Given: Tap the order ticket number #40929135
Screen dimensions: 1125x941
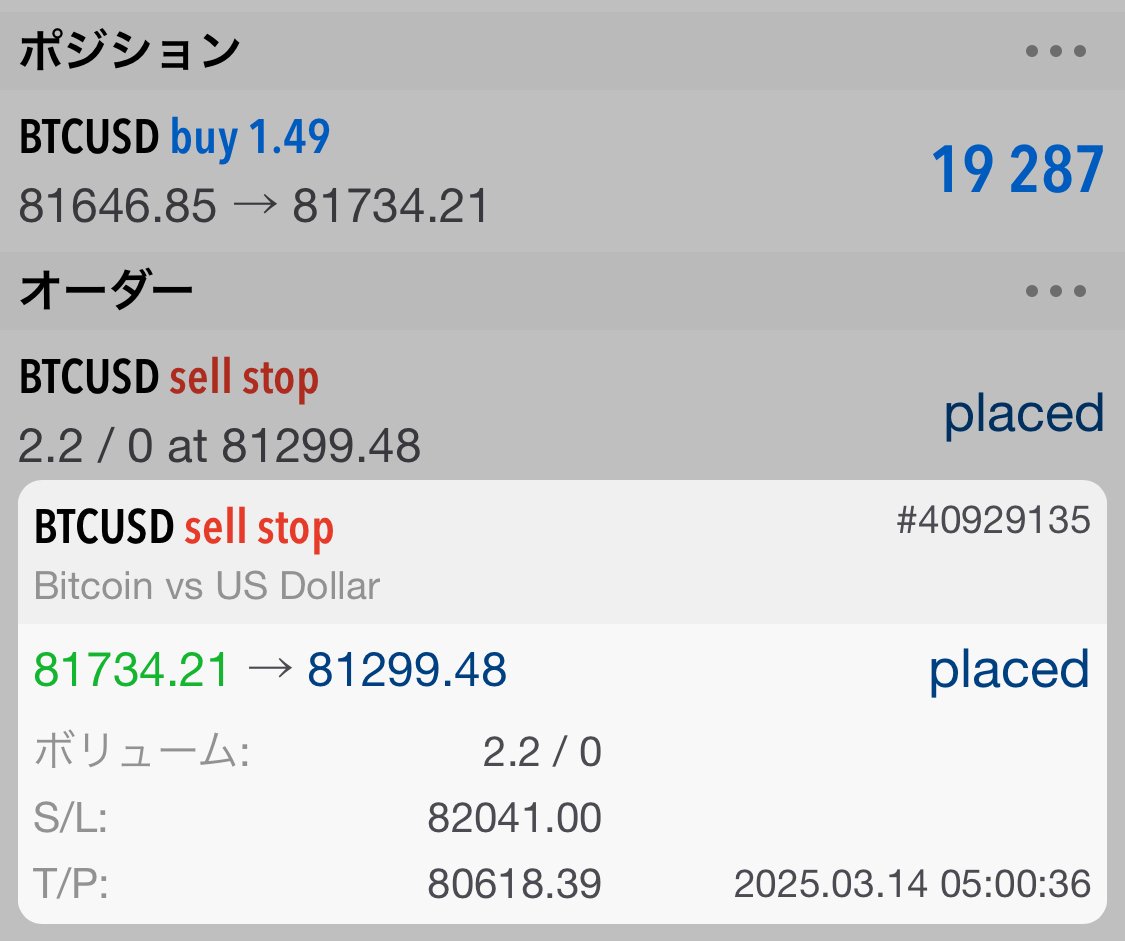Looking at the screenshot, I should [x=992, y=520].
